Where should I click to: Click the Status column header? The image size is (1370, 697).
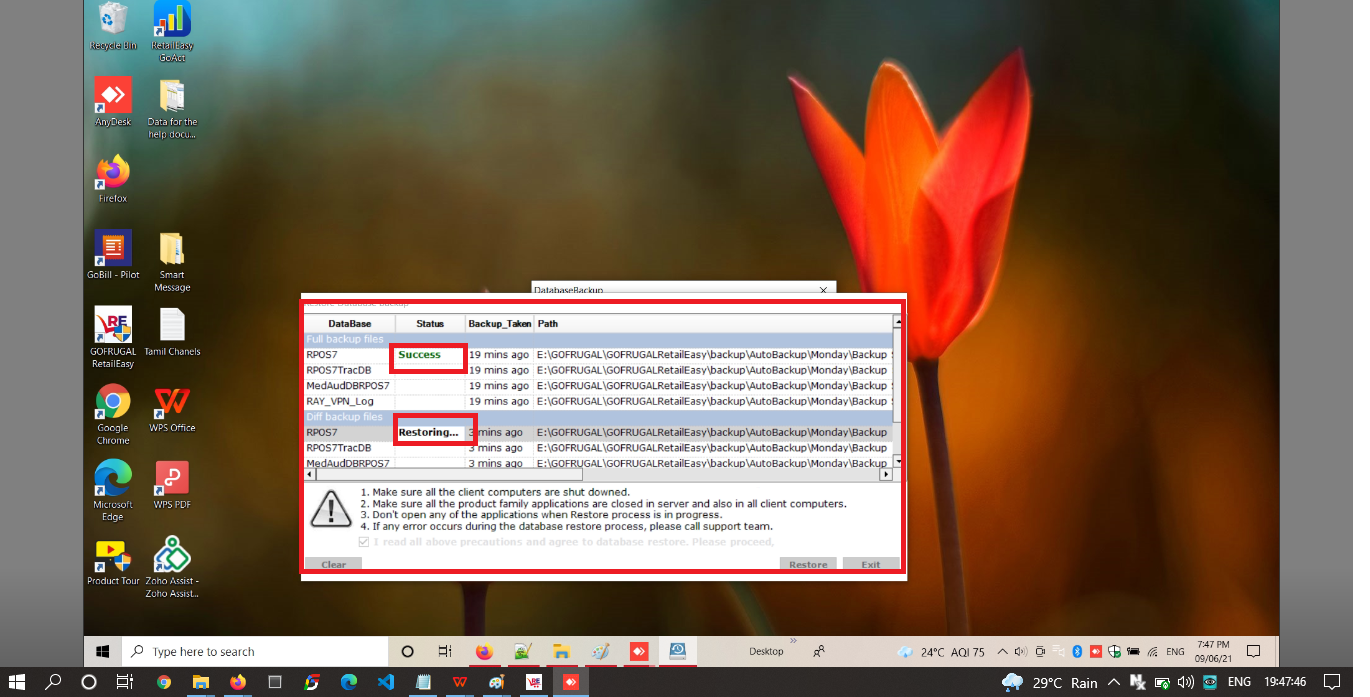430,324
